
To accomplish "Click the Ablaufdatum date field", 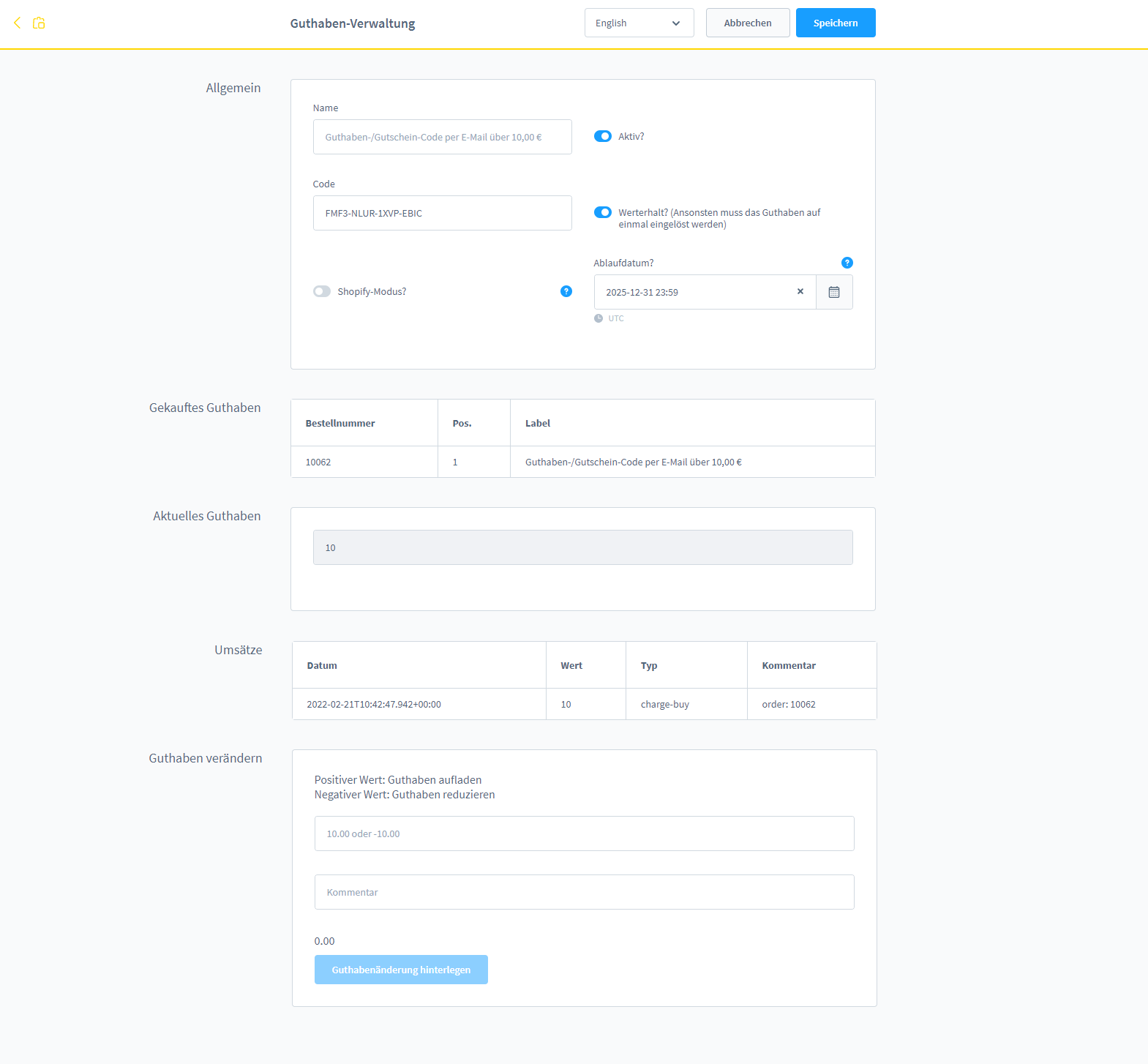I will (695, 292).
